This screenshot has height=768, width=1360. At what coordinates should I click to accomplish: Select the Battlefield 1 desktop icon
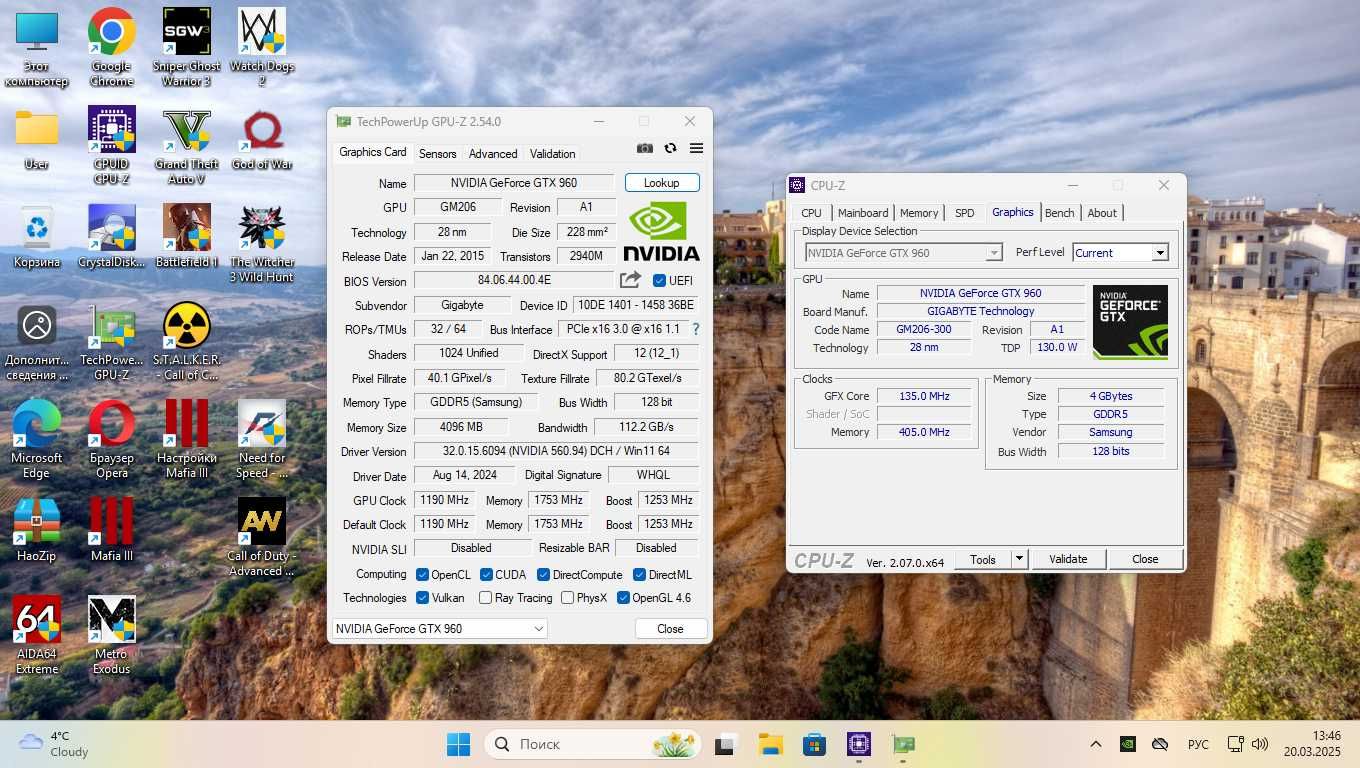pyautogui.click(x=187, y=237)
